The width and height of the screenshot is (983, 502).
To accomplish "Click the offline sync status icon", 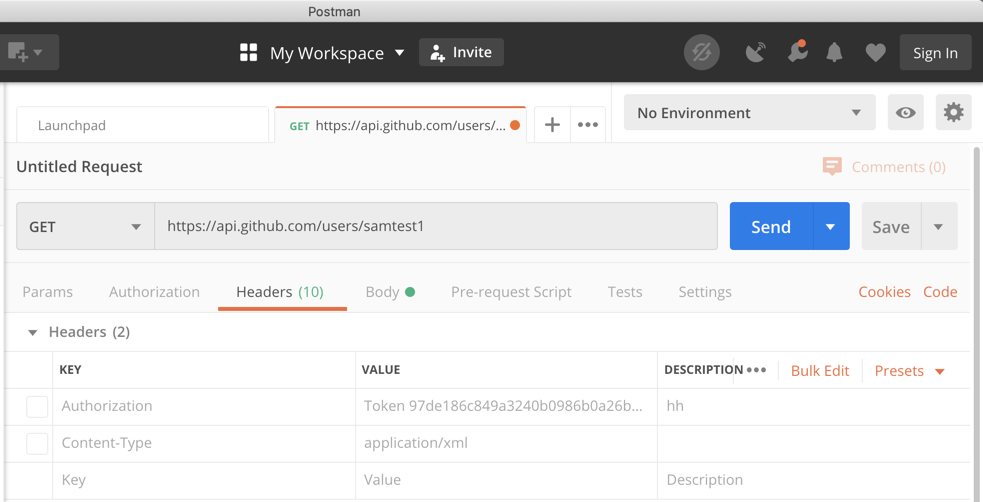I will click(x=702, y=53).
